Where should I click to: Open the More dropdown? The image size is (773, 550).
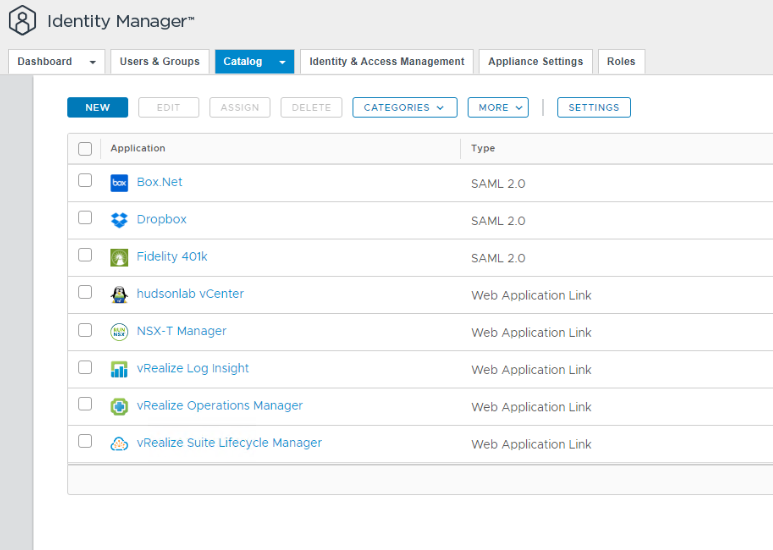498,107
